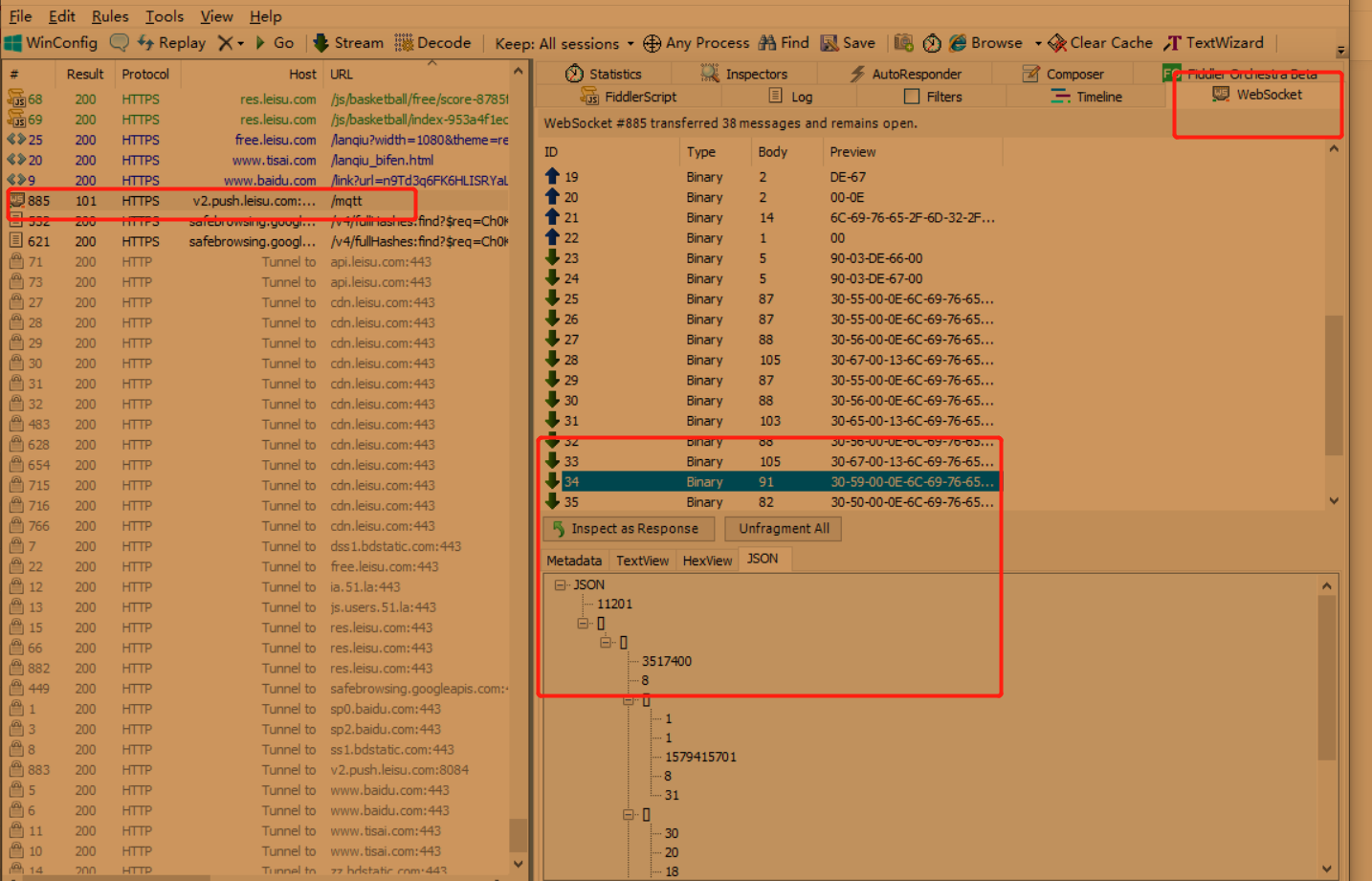Select WebSocket message 34 row

[771, 482]
